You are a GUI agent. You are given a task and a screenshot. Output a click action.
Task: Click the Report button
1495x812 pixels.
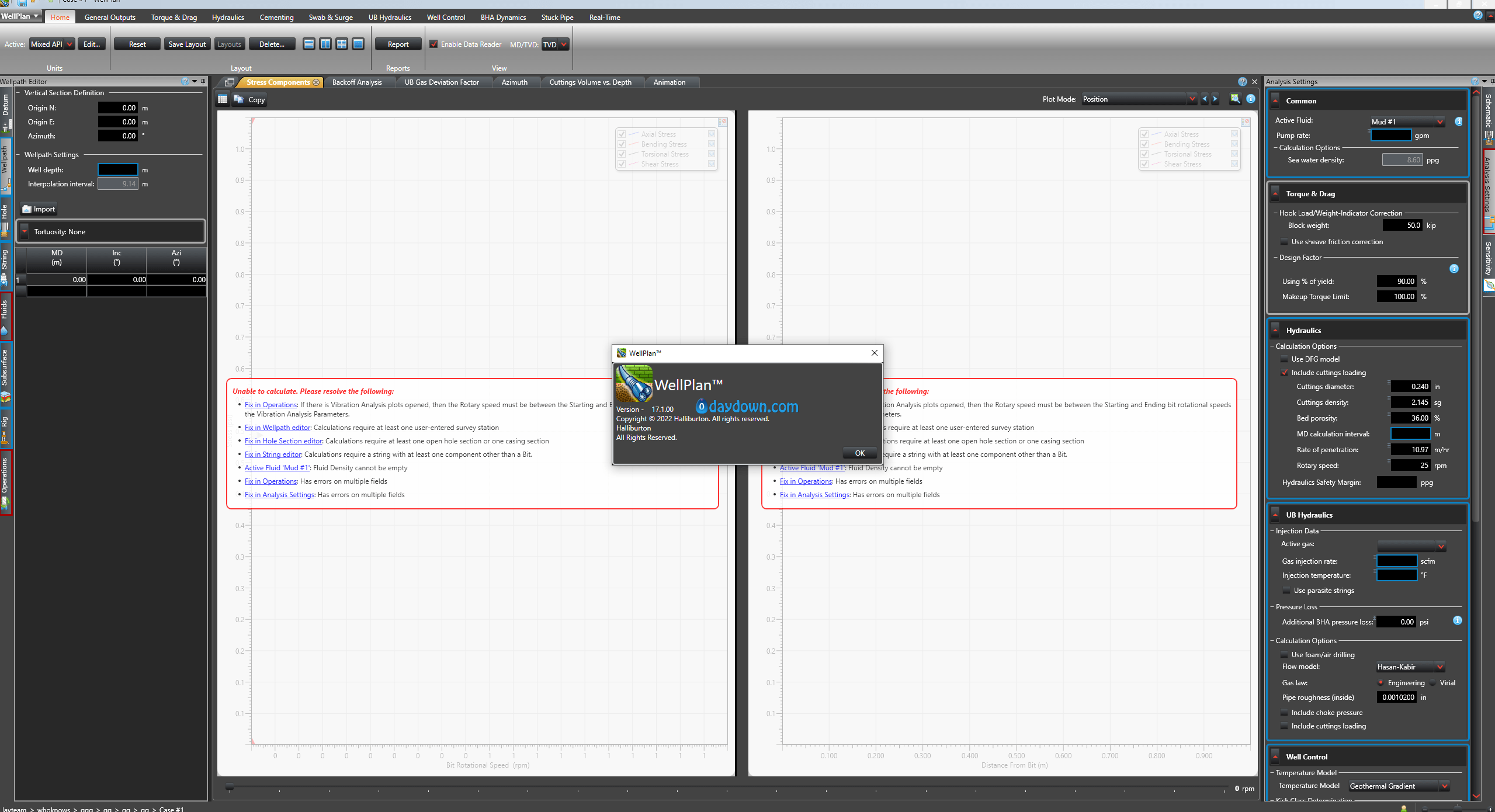[398, 44]
